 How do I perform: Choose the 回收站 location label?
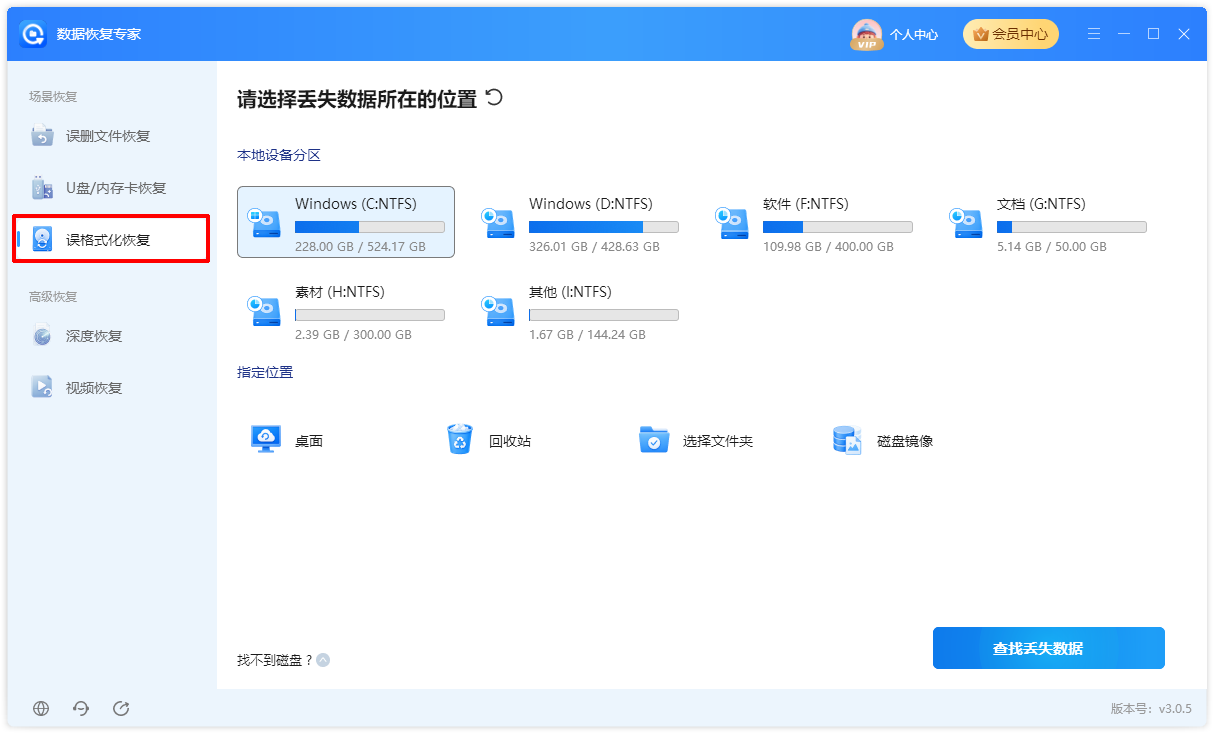(x=510, y=441)
